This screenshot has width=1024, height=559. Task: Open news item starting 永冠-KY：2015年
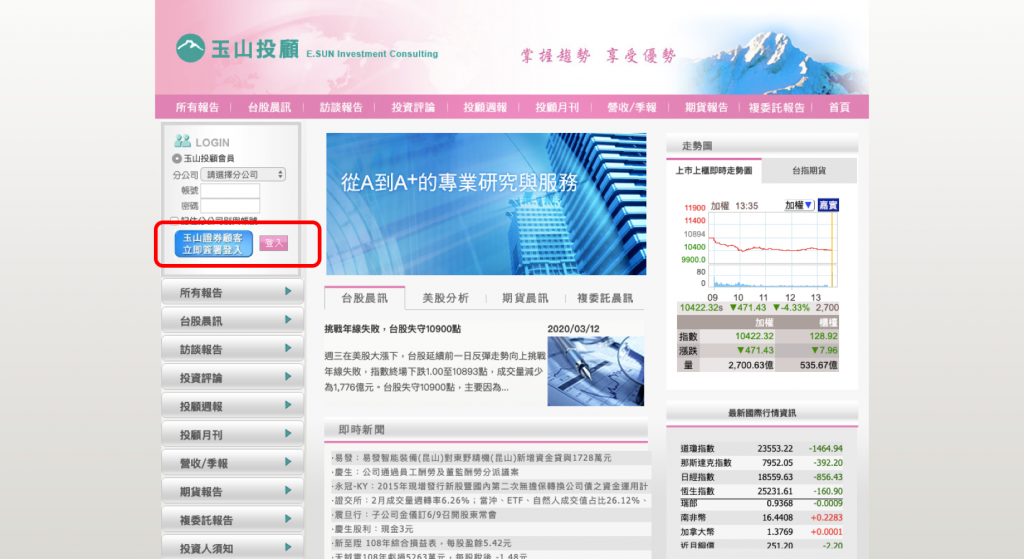click(490, 486)
